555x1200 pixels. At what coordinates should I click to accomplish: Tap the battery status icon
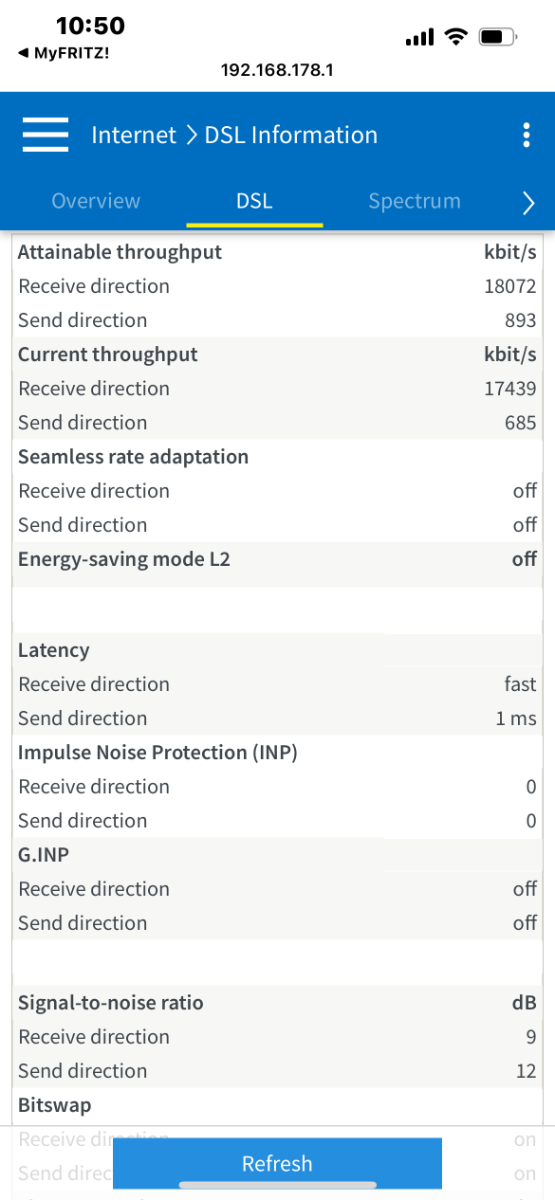point(499,37)
